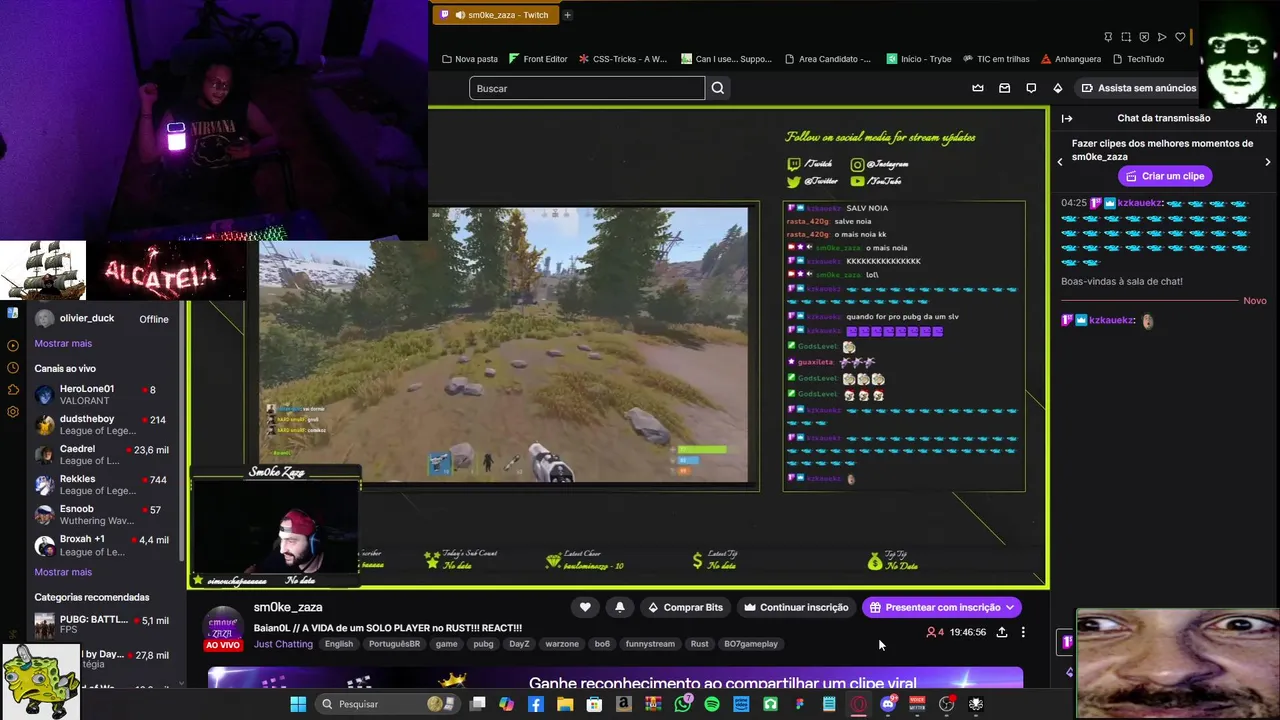Open Windows Start menu

click(298, 704)
